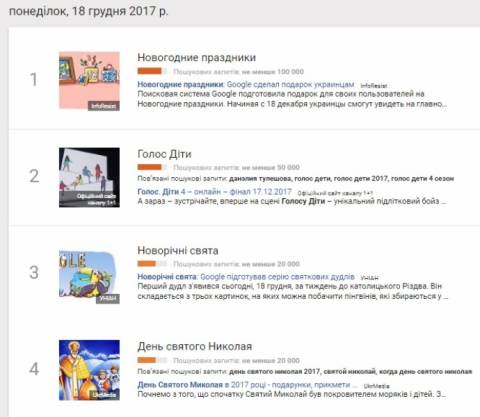Click the Голос Діти trend title
Viewport: 480px width, 417px height.
(x=164, y=154)
